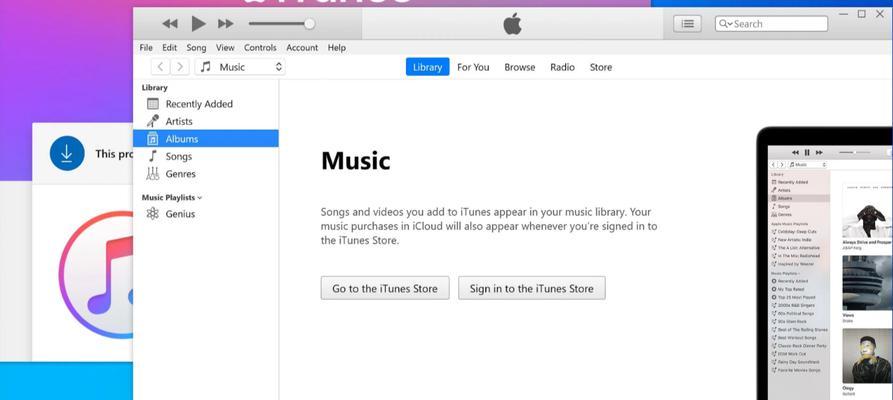Select Artists in the sidebar
Image resolution: width=893 pixels, height=400 pixels.
click(x=206, y=121)
